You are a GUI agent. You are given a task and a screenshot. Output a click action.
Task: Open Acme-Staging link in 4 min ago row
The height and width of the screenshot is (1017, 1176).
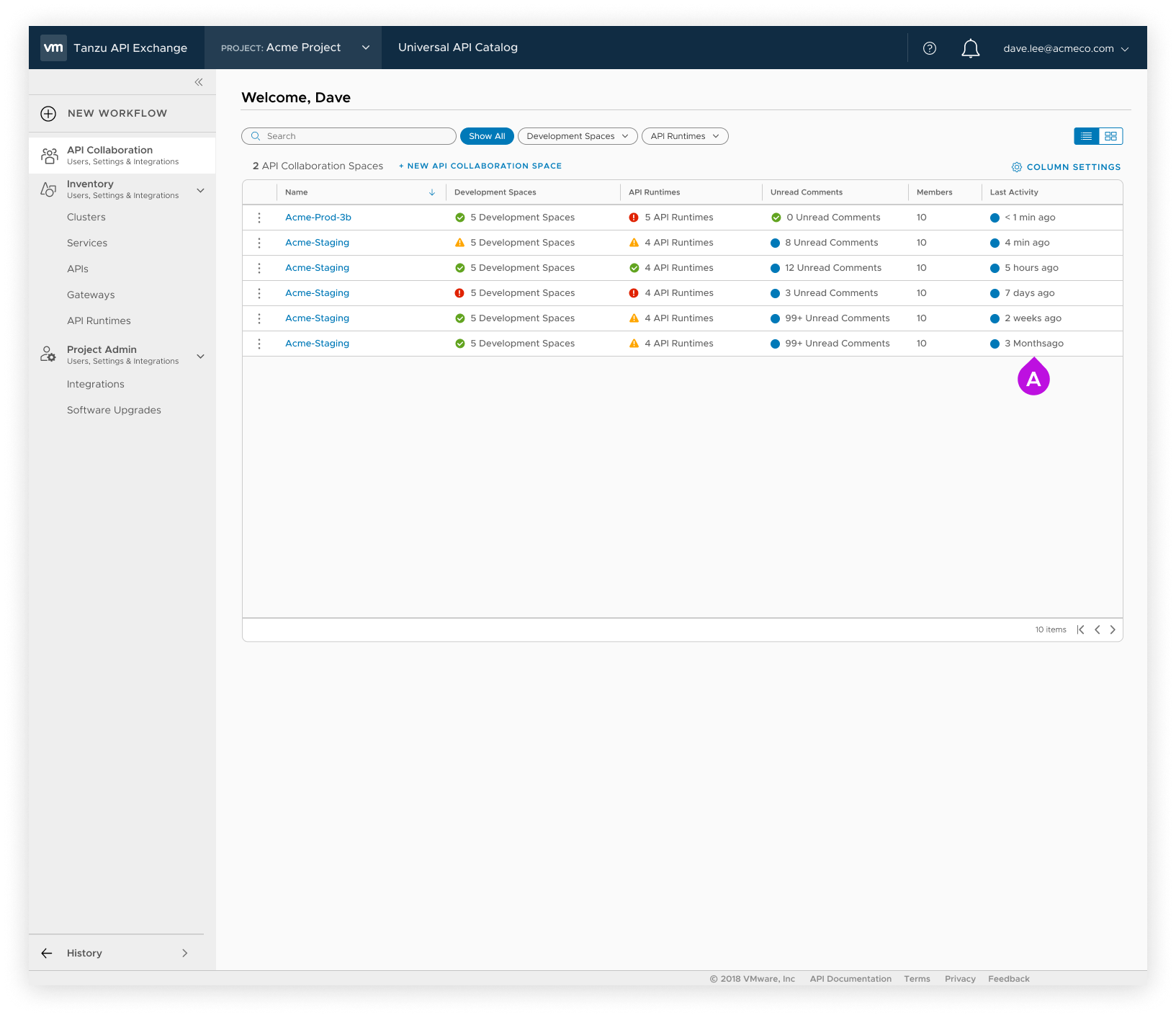pos(317,243)
